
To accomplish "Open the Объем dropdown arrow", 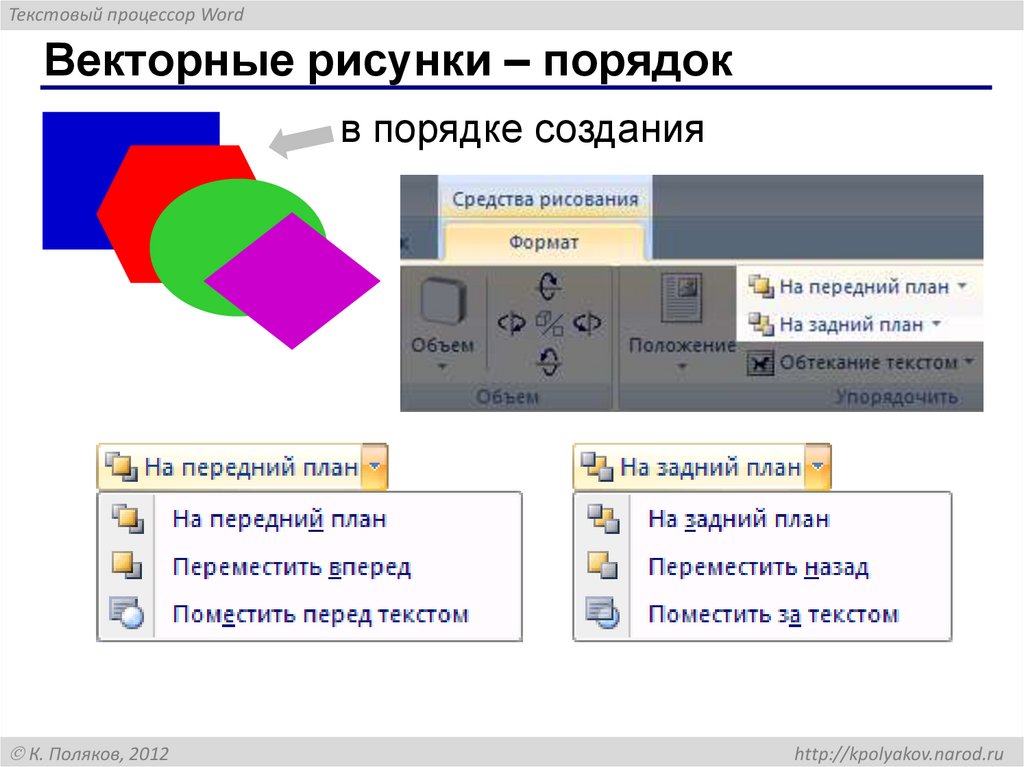I will (x=442, y=365).
